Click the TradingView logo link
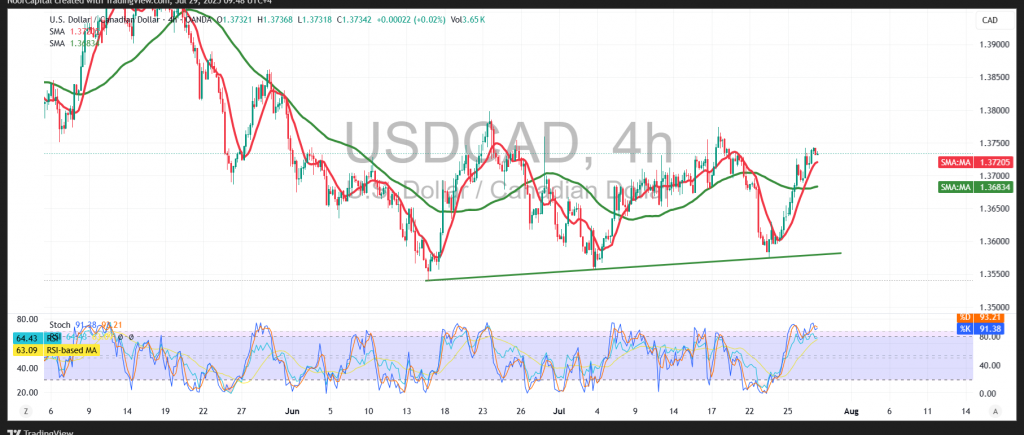1024x435 pixels. 40,430
